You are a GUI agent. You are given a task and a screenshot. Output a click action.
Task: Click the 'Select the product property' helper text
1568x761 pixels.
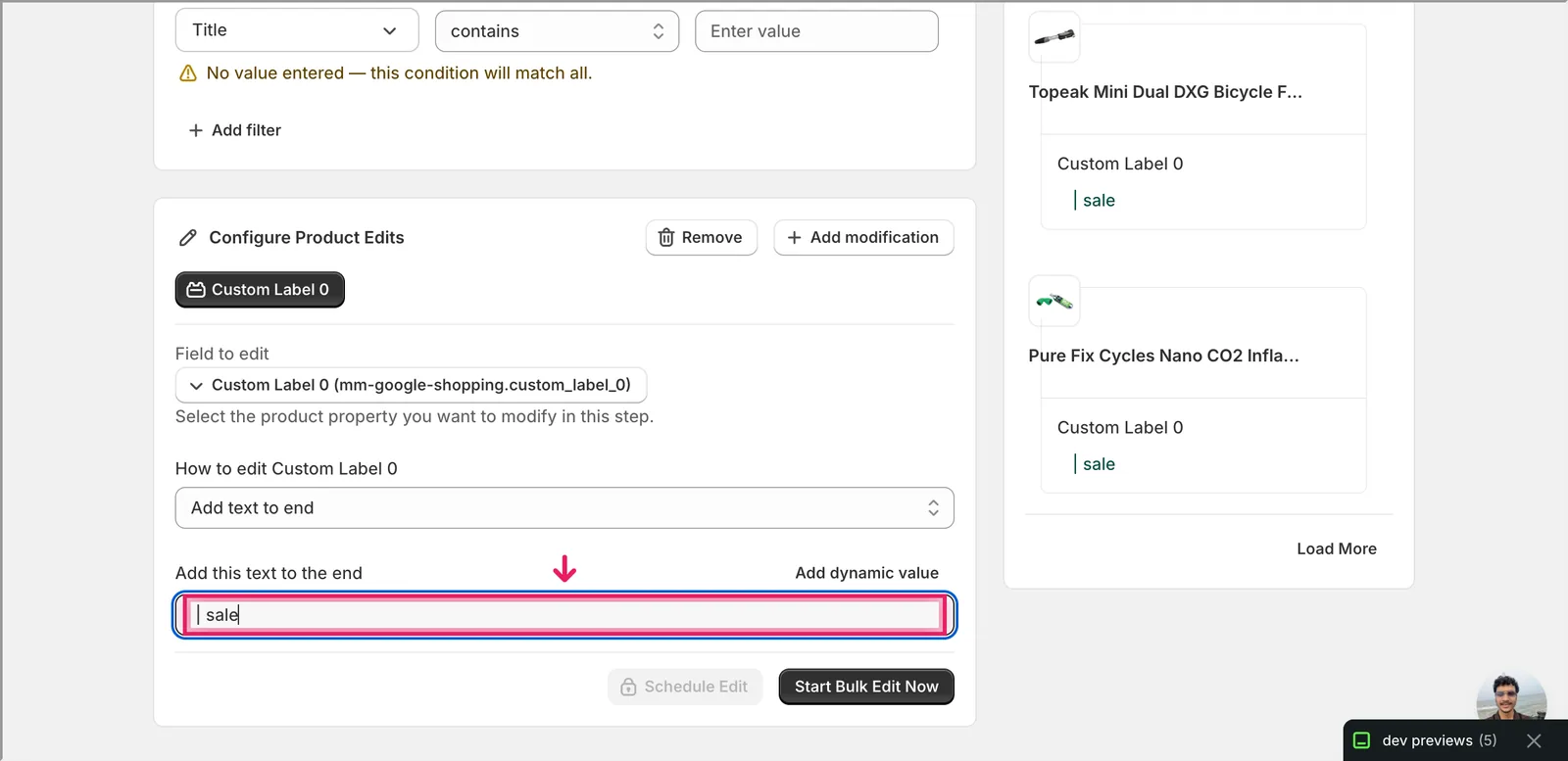tap(415, 417)
